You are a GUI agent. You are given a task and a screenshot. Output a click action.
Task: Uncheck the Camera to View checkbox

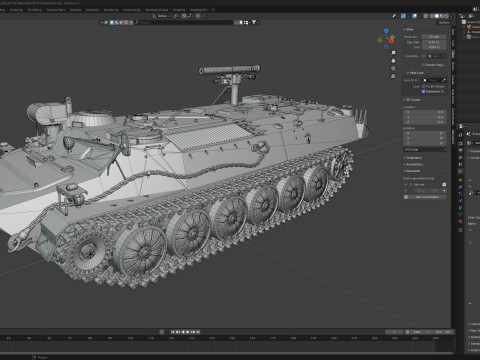423,92
